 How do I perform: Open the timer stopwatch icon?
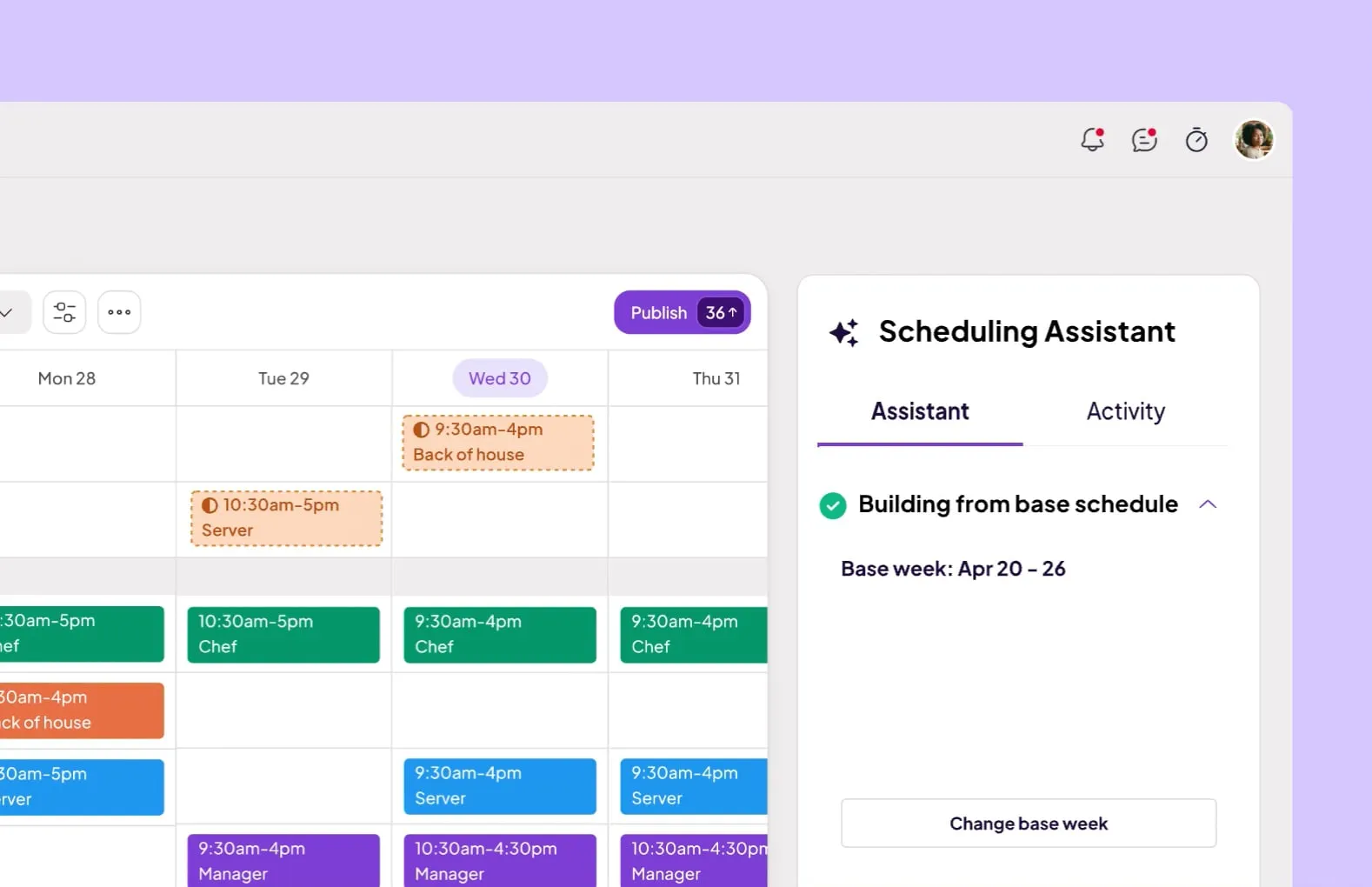tap(1196, 139)
